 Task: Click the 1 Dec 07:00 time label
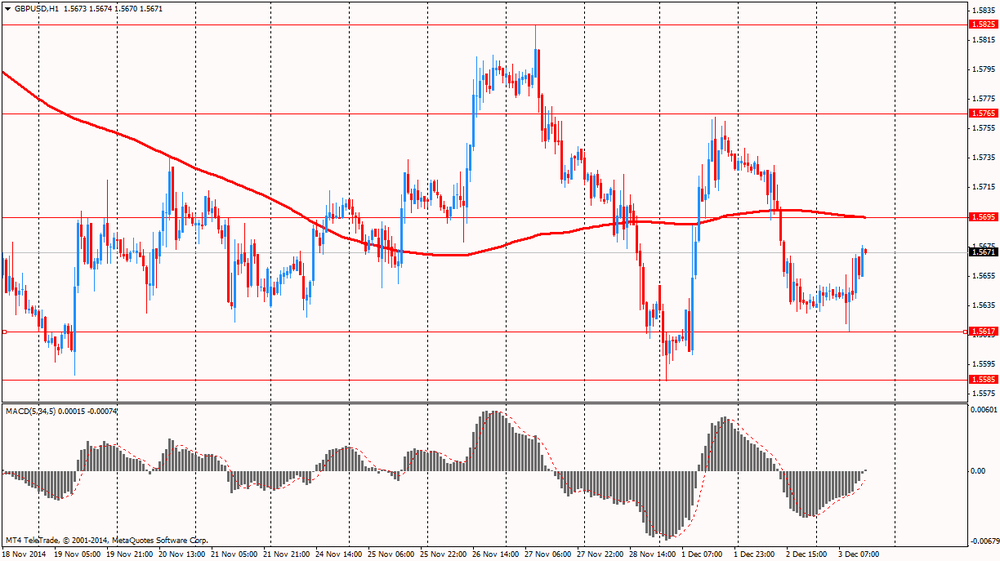[x=702, y=555]
